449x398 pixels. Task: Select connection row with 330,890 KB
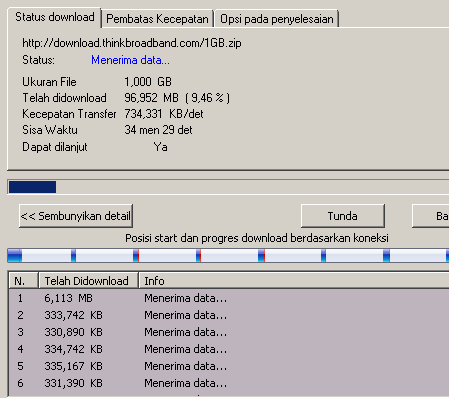(x=229, y=332)
